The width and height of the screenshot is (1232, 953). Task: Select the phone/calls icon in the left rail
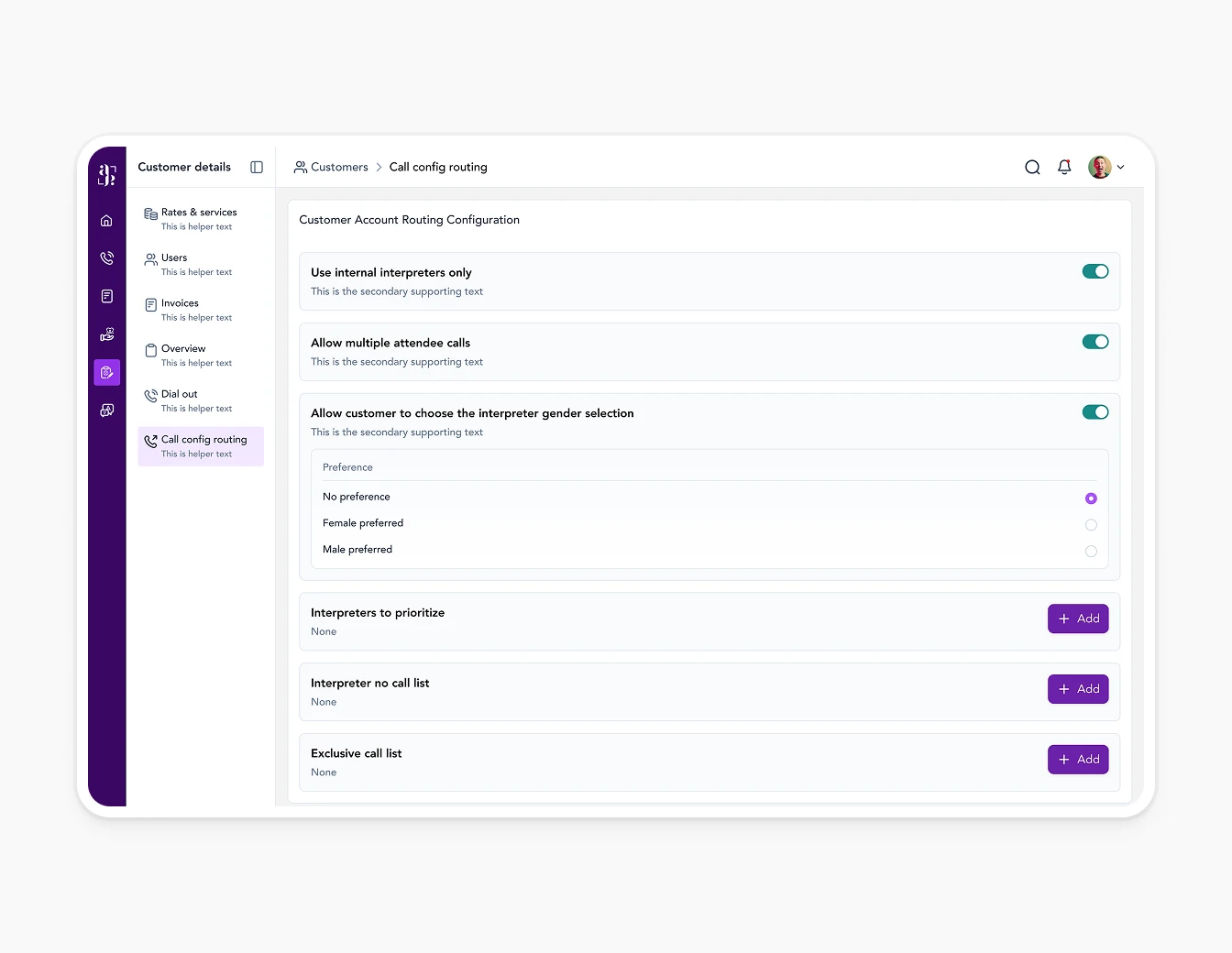click(x=106, y=257)
